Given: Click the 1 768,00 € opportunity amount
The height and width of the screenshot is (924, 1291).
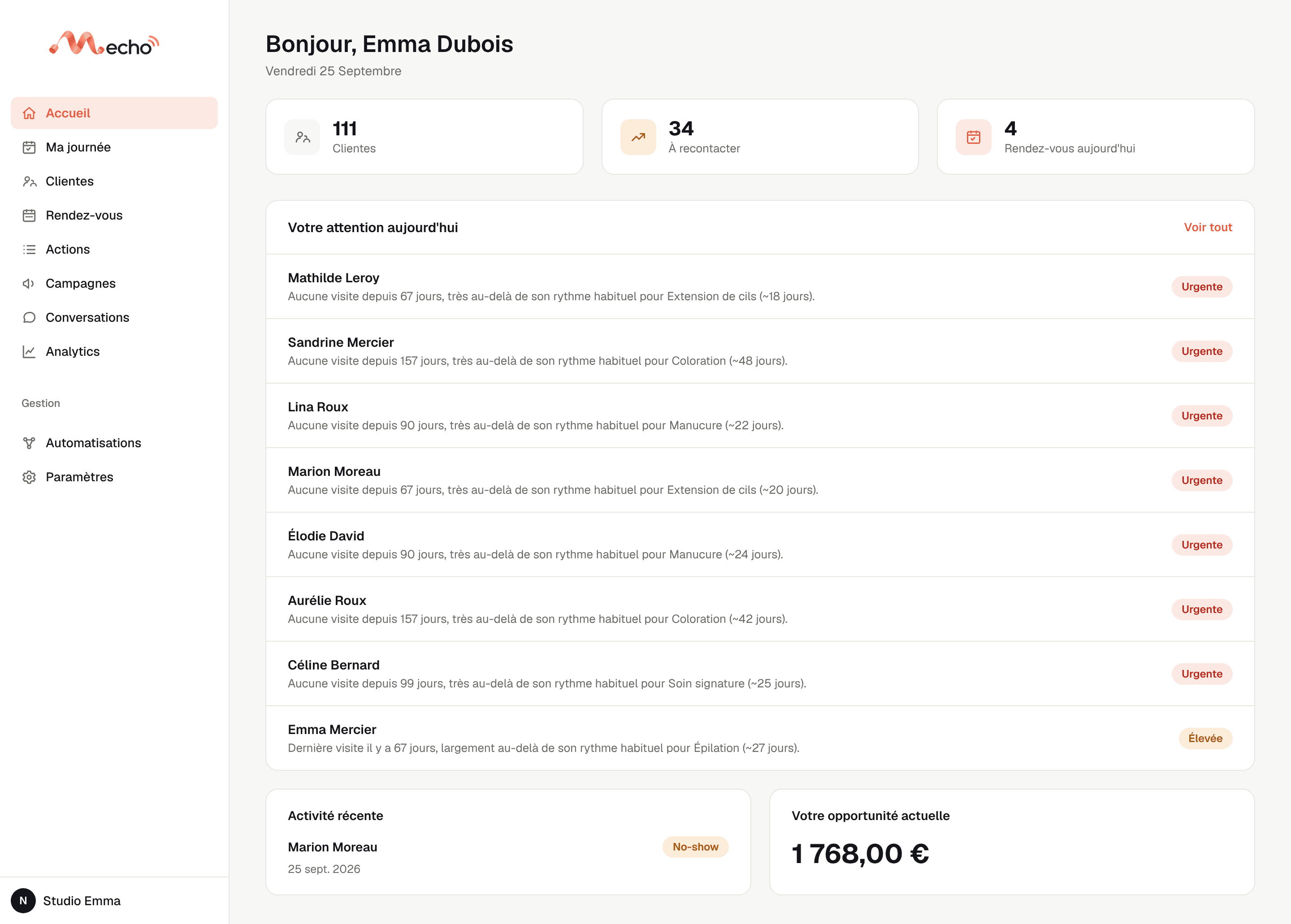Looking at the screenshot, I should point(860,854).
